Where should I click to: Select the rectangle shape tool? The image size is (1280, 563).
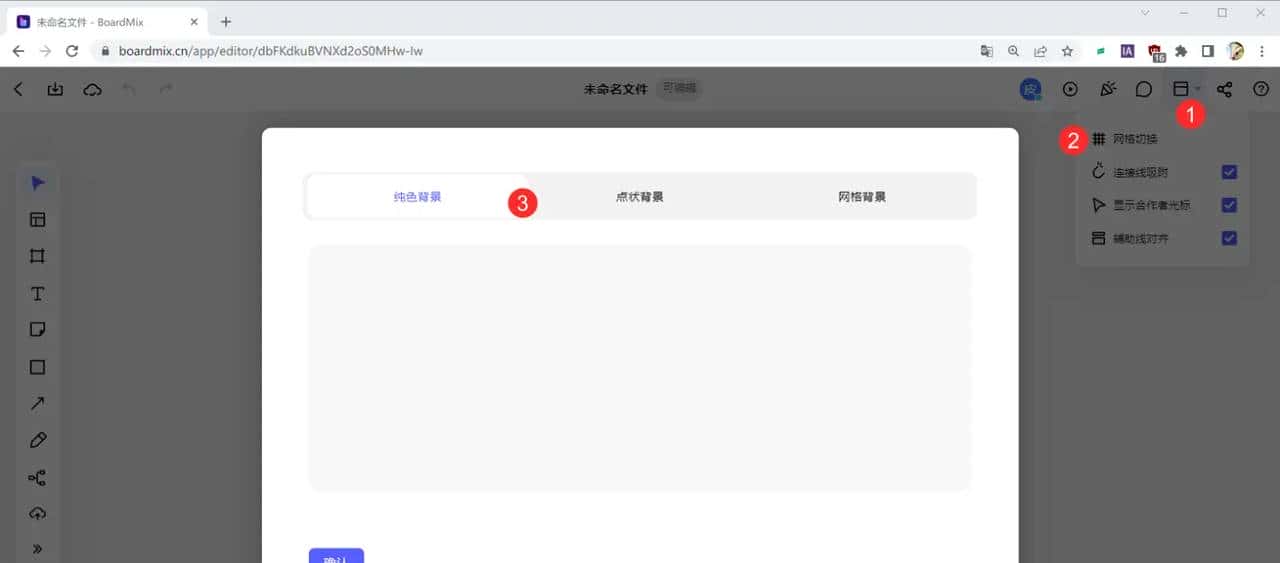coord(38,367)
